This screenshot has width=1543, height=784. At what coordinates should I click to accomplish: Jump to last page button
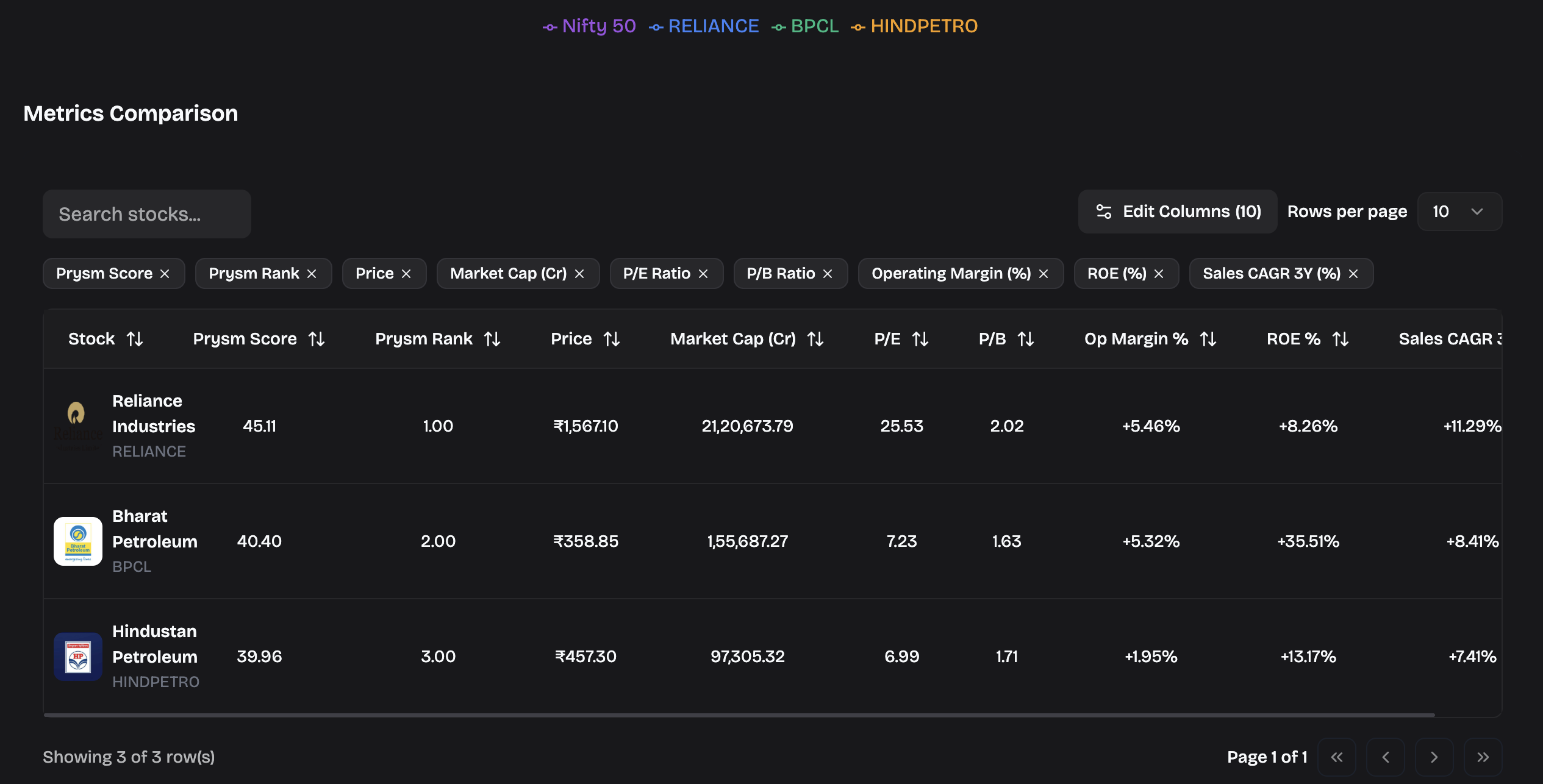pos(1483,757)
